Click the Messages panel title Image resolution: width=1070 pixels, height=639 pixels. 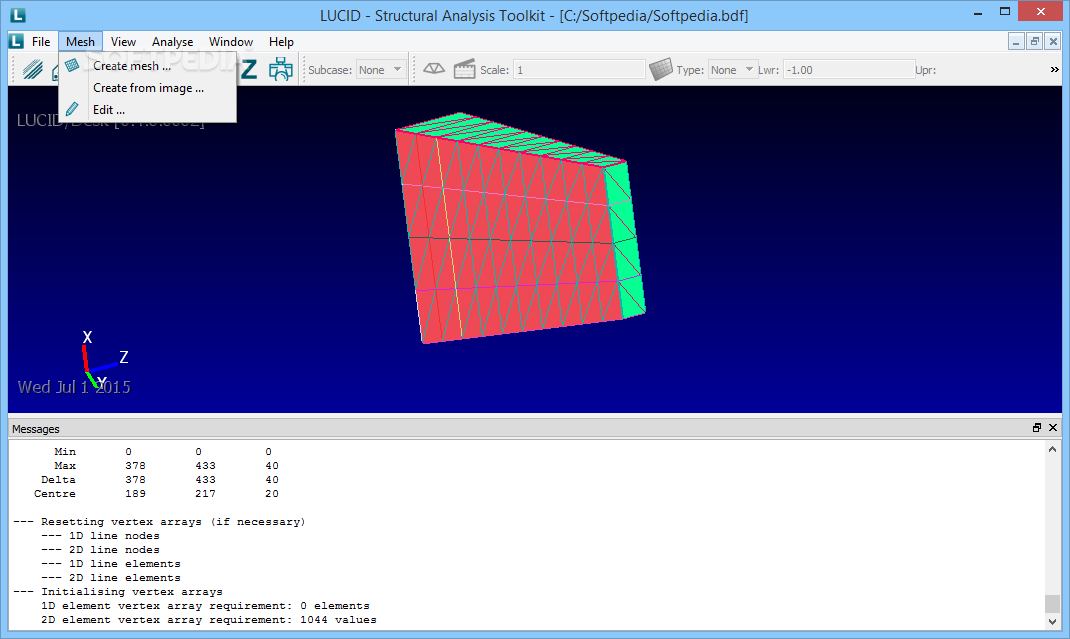(x=35, y=429)
